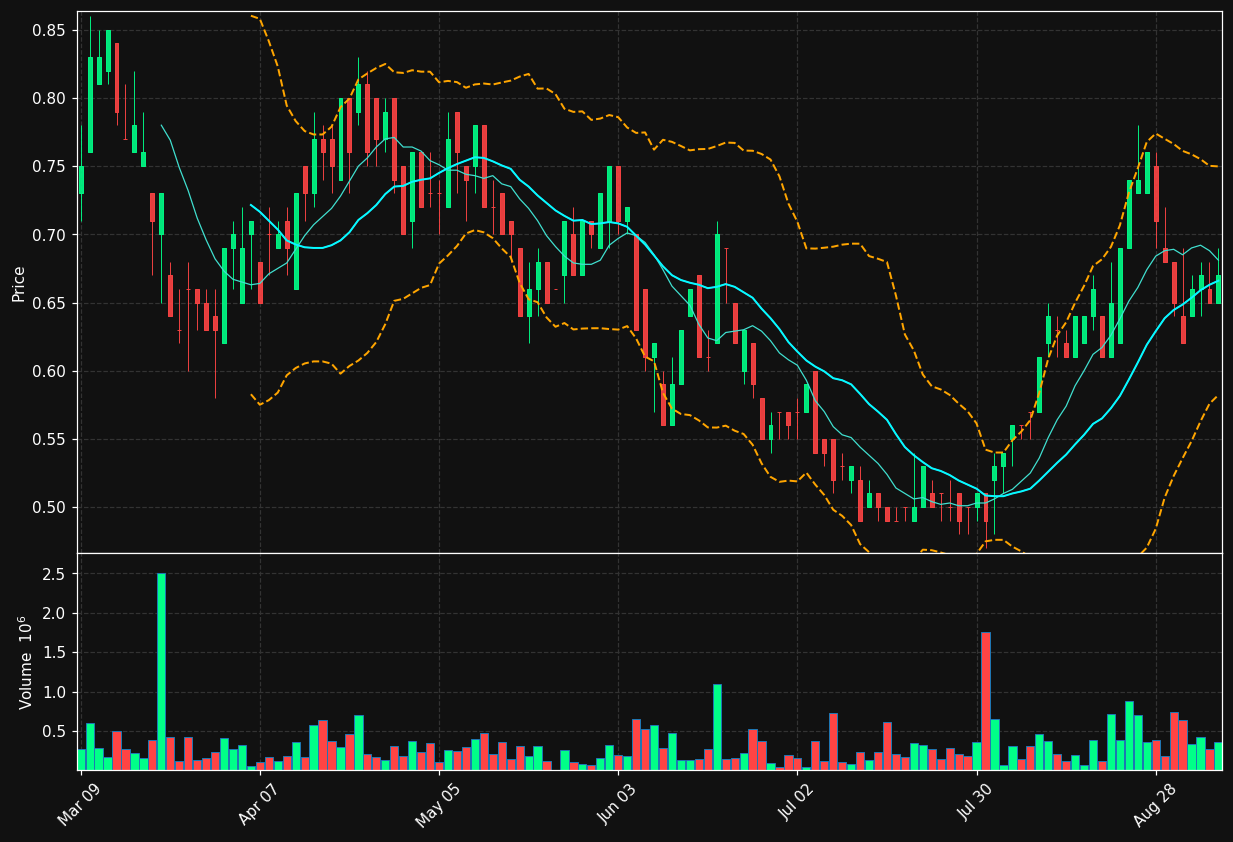Click the 0.5 volume axis label

[54, 731]
